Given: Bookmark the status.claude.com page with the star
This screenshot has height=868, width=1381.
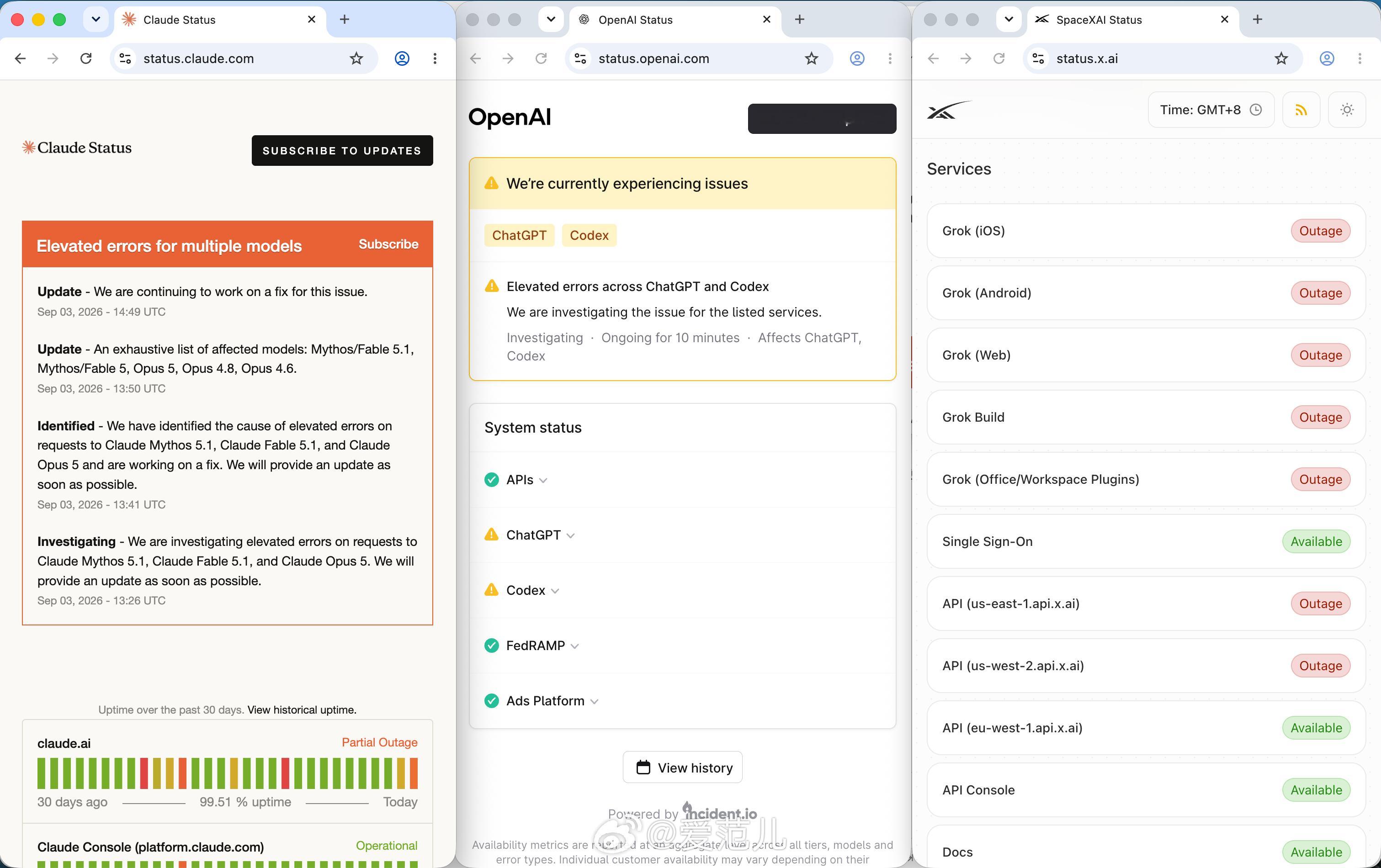Looking at the screenshot, I should point(357,58).
